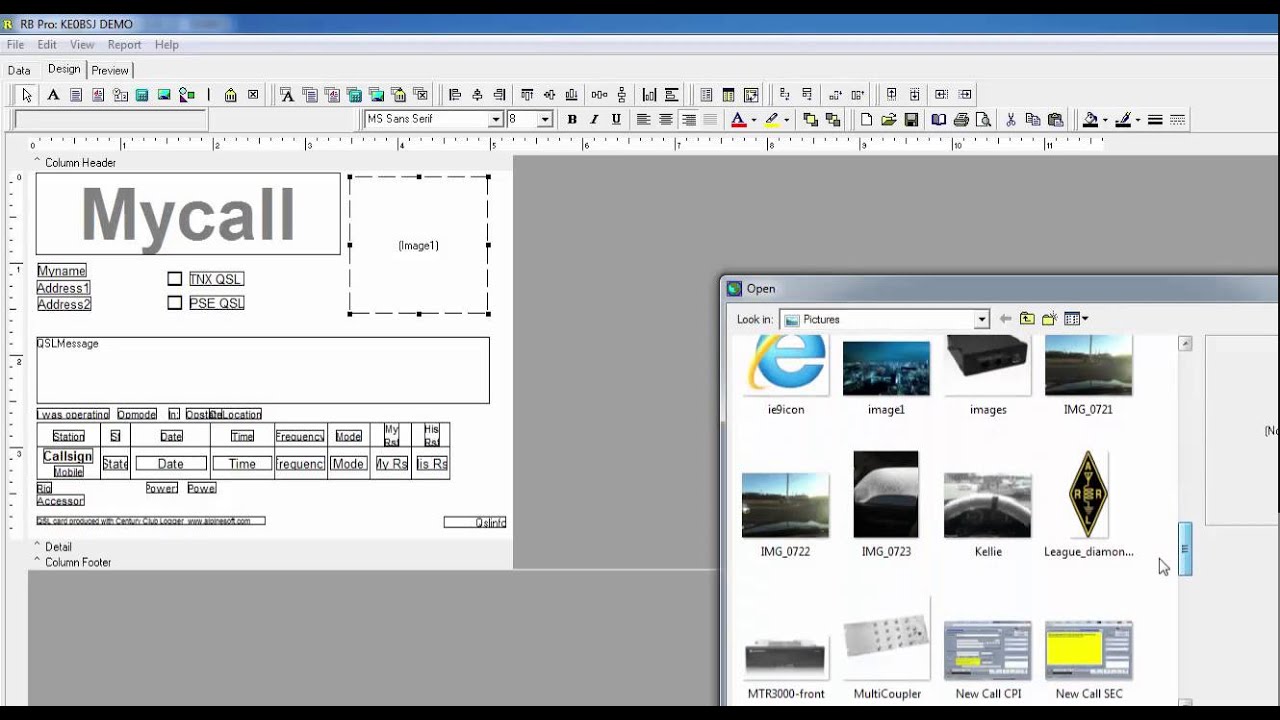Open the Help menu

point(167,45)
